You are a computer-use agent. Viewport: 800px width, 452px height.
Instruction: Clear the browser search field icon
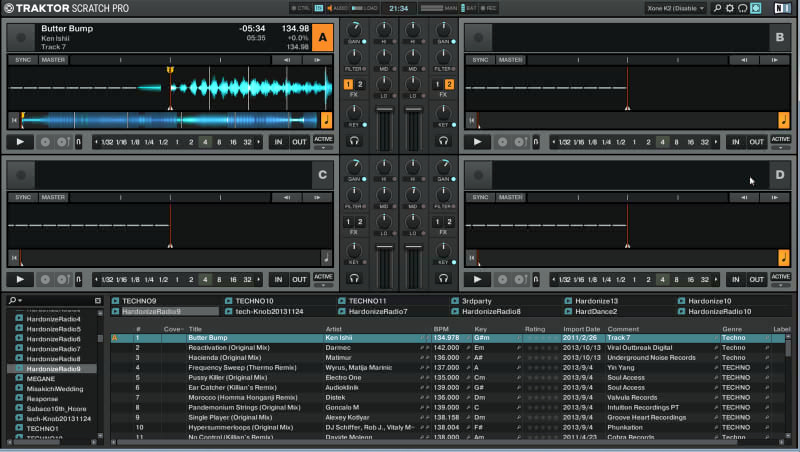click(97, 301)
